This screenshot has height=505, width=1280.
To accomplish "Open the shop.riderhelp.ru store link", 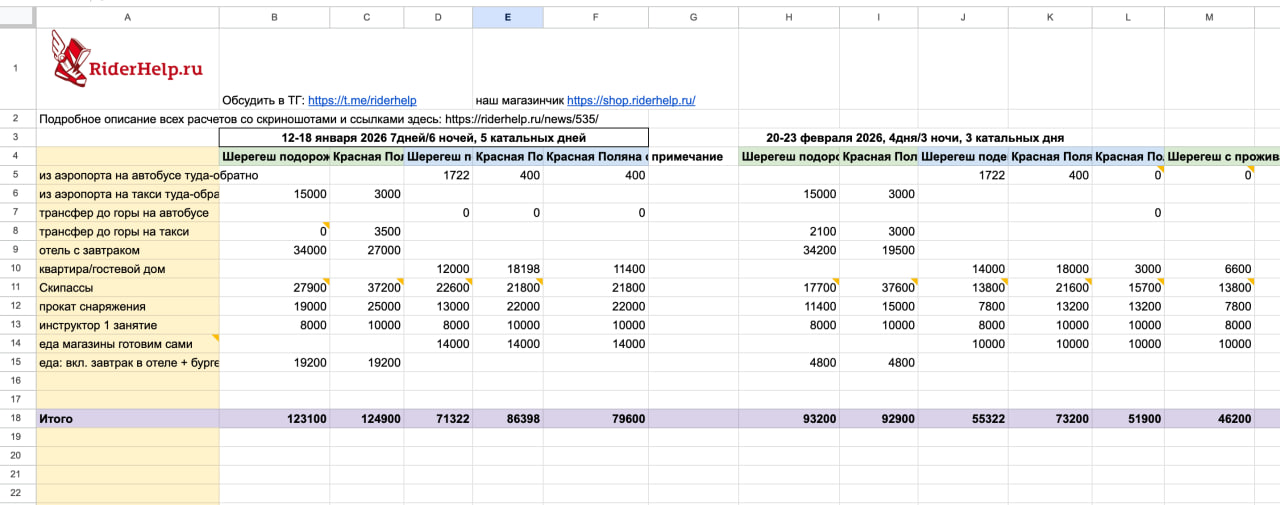I will pos(630,100).
